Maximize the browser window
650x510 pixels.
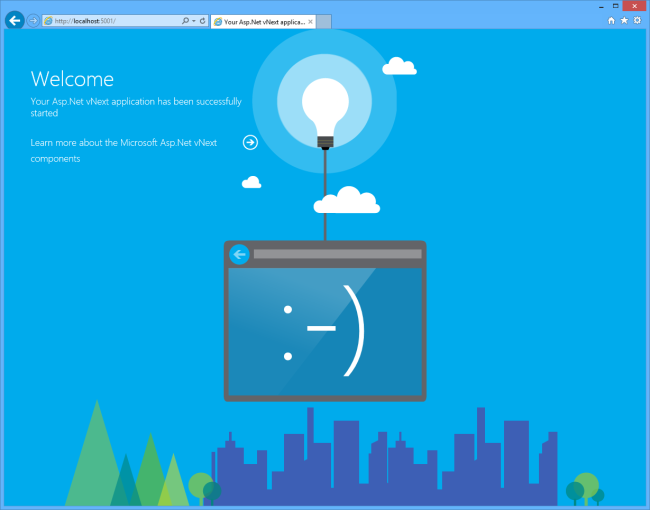tap(615, 6)
